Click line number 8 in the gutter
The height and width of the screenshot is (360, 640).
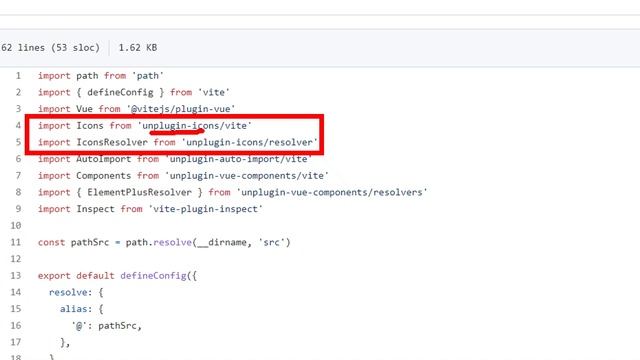click(x=18, y=192)
